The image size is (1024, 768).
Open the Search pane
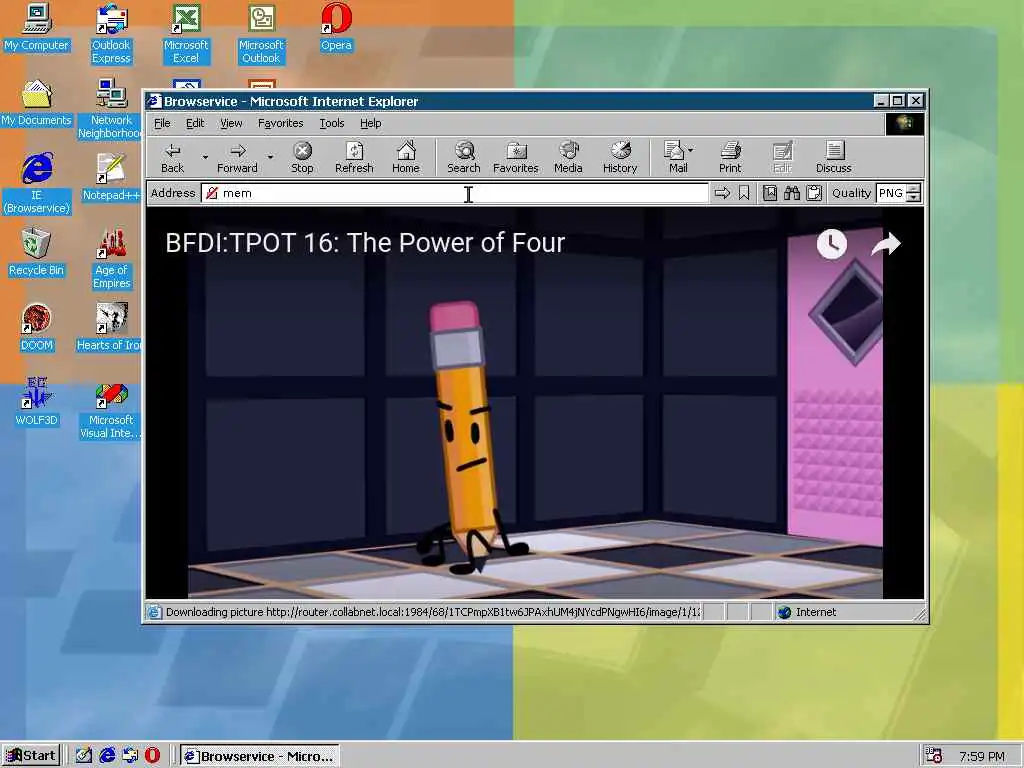point(464,157)
